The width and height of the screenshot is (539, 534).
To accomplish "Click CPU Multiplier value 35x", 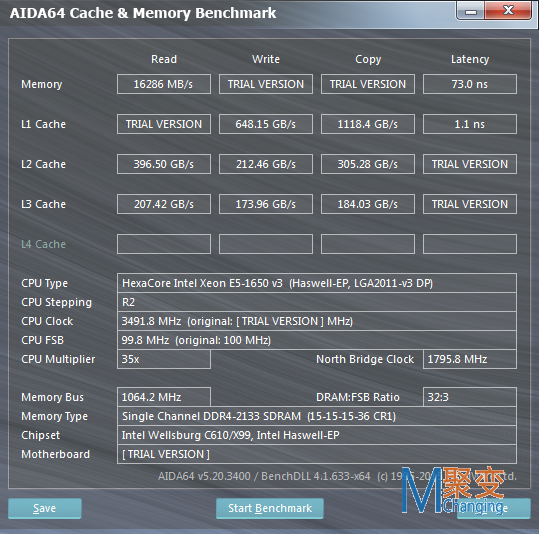I will [x=164, y=359].
